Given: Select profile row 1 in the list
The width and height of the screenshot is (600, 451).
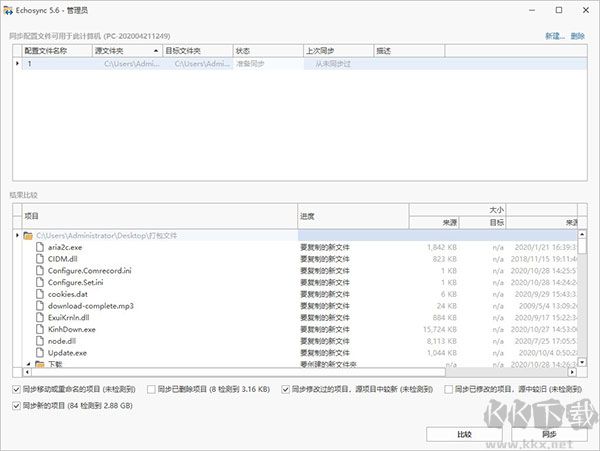Looking at the screenshot, I should [x=58, y=63].
